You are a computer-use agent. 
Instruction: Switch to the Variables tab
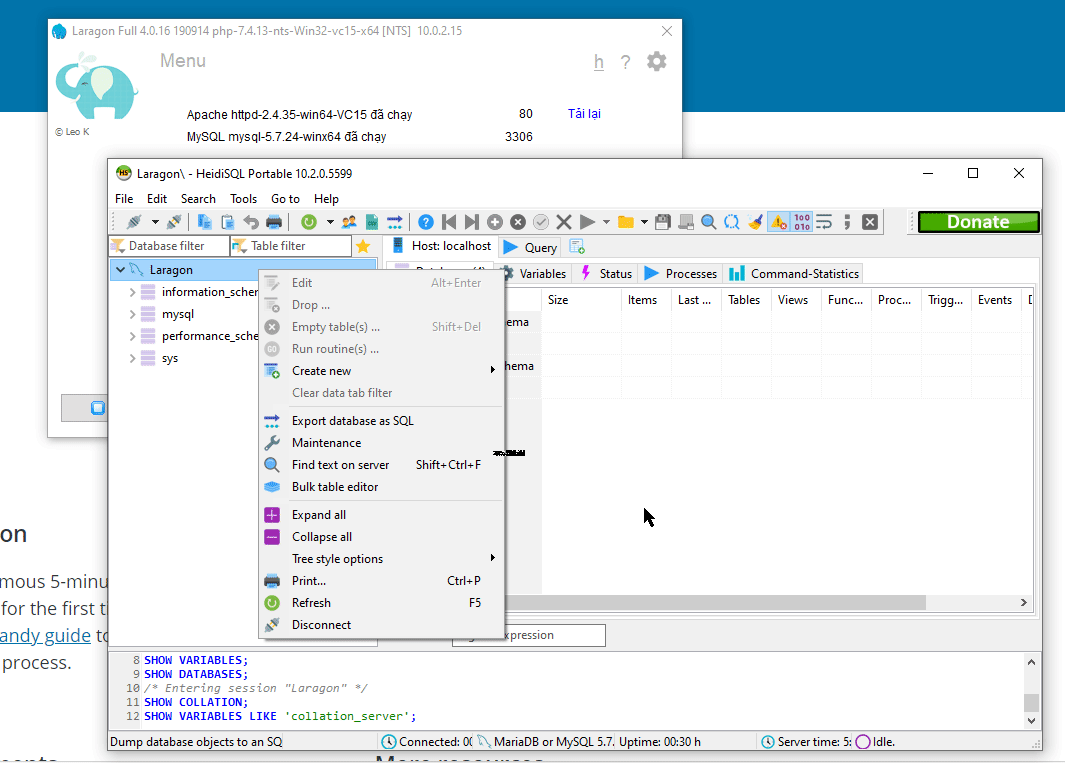pyautogui.click(x=535, y=274)
